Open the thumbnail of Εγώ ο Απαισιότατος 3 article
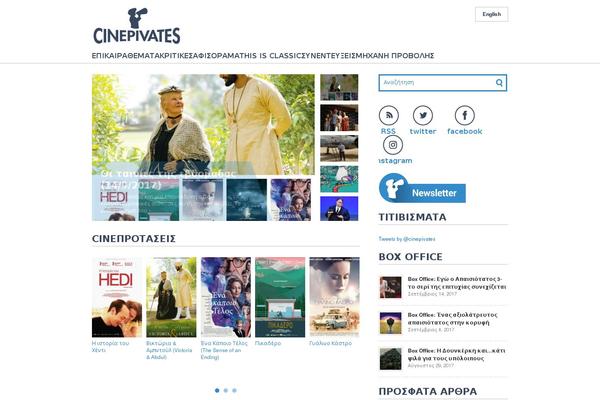 [x=390, y=287]
